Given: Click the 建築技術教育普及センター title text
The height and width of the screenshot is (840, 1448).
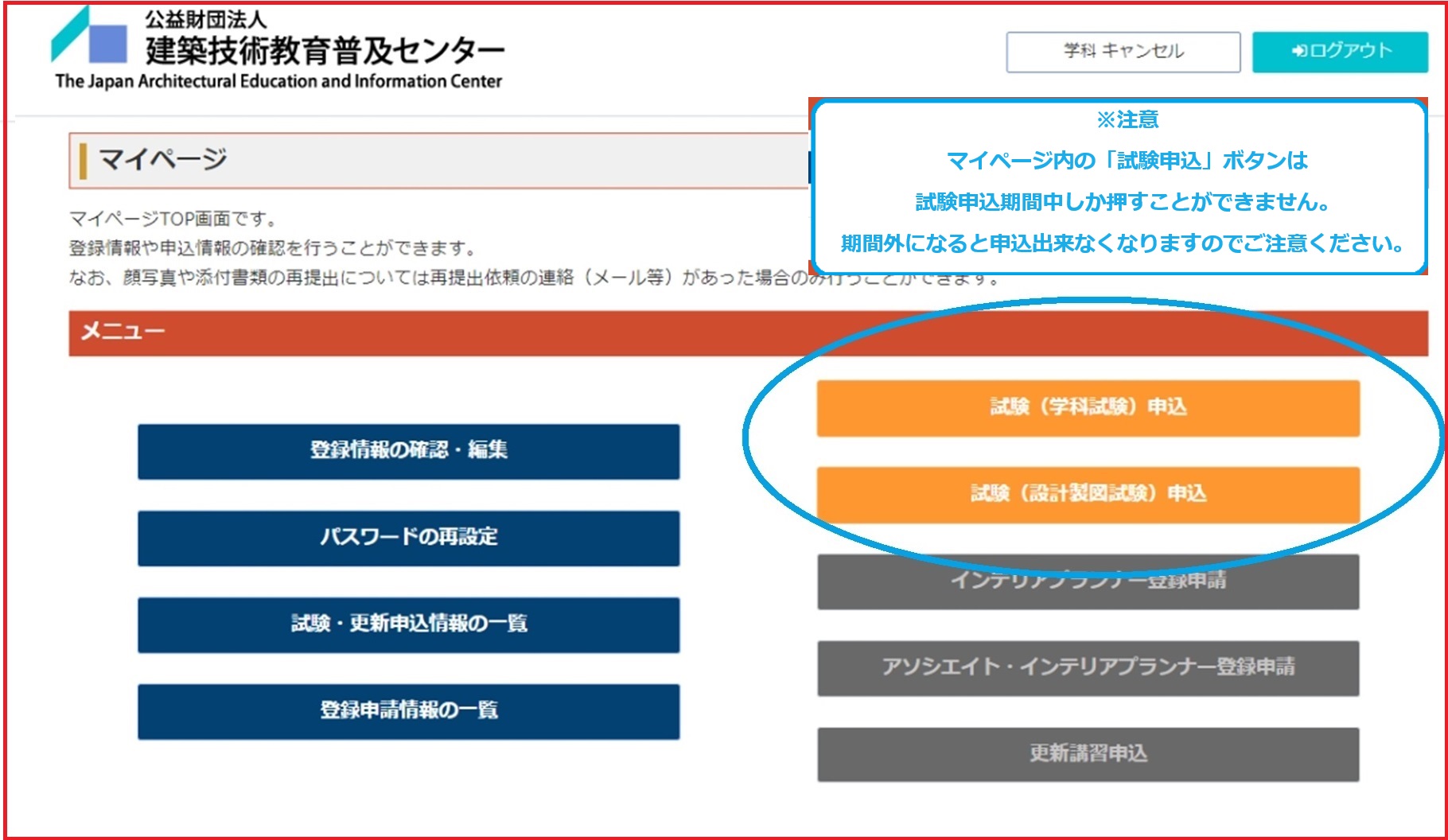Looking at the screenshot, I should click(325, 51).
